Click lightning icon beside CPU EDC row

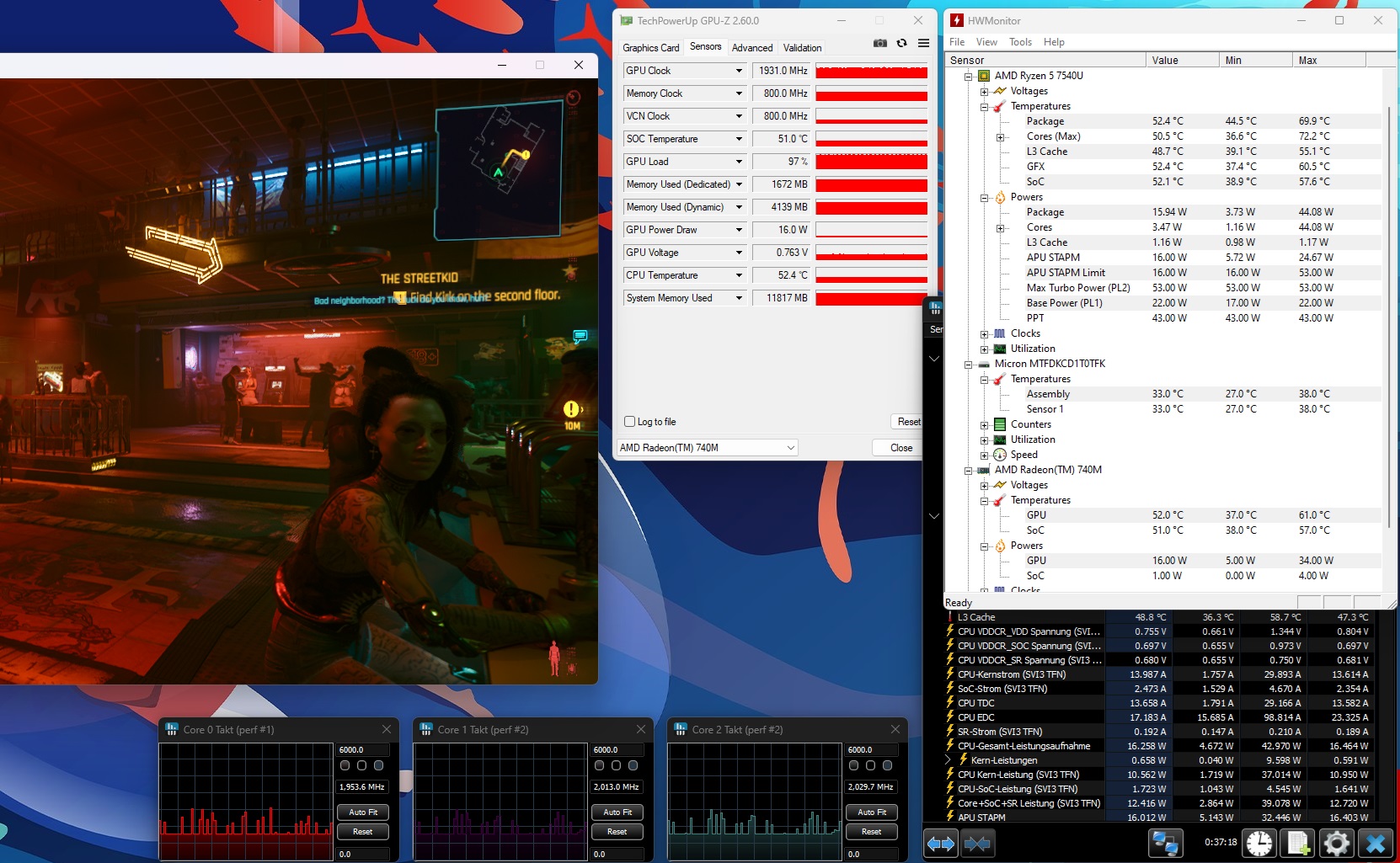click(950, 717)
